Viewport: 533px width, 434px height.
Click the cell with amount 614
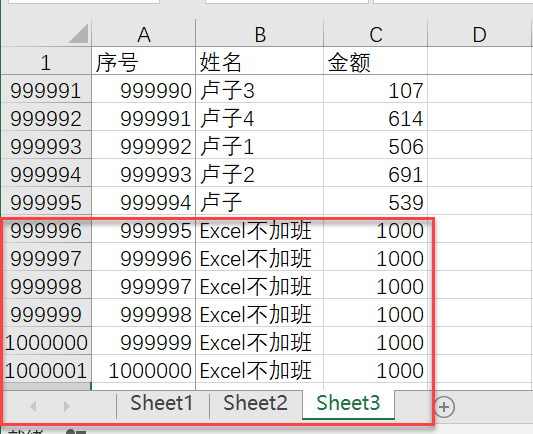click(376, 119)
